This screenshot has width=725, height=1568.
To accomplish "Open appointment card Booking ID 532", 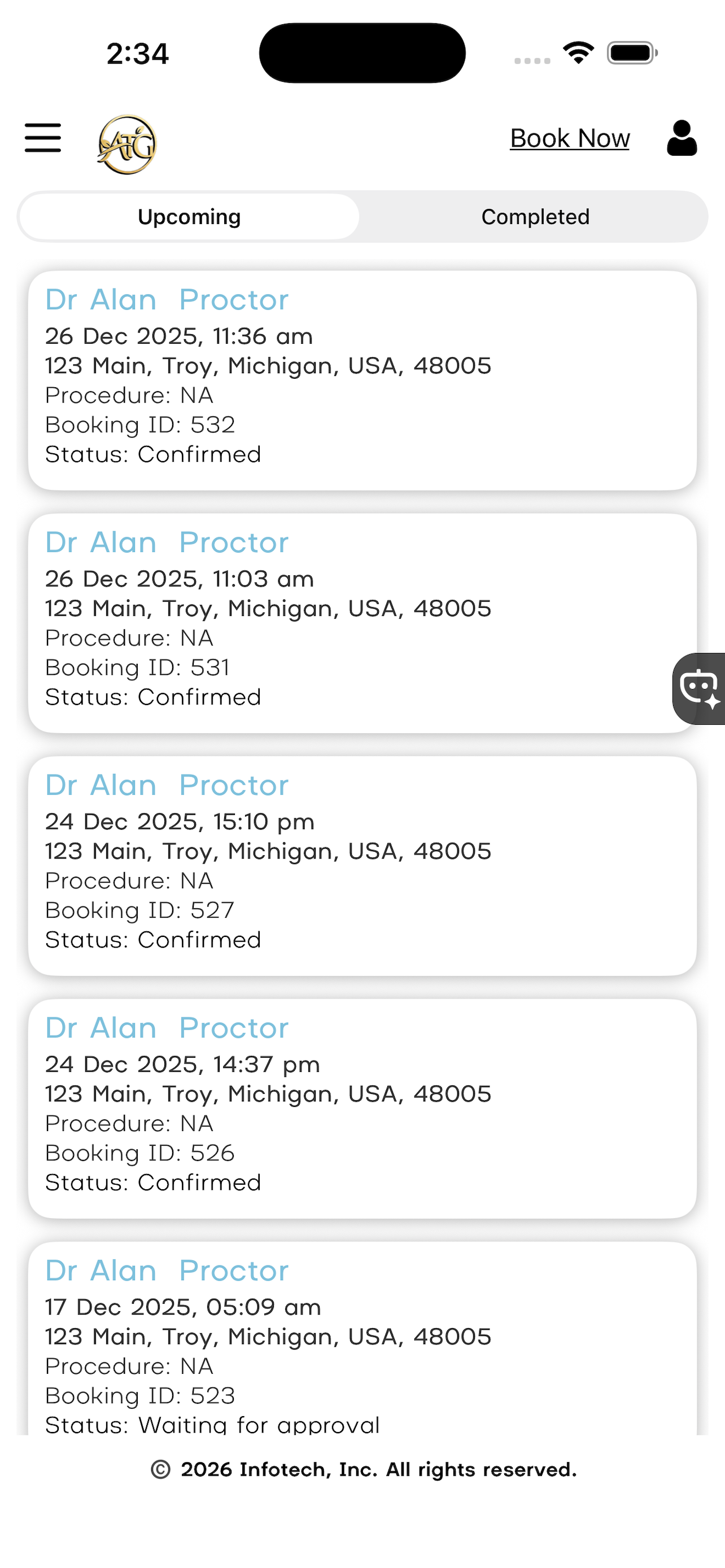I will [x=362, y=380].
